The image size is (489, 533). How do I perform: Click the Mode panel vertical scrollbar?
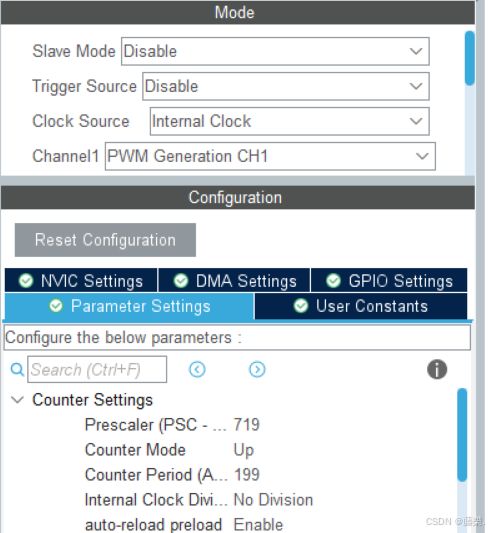tap(470, 58)
